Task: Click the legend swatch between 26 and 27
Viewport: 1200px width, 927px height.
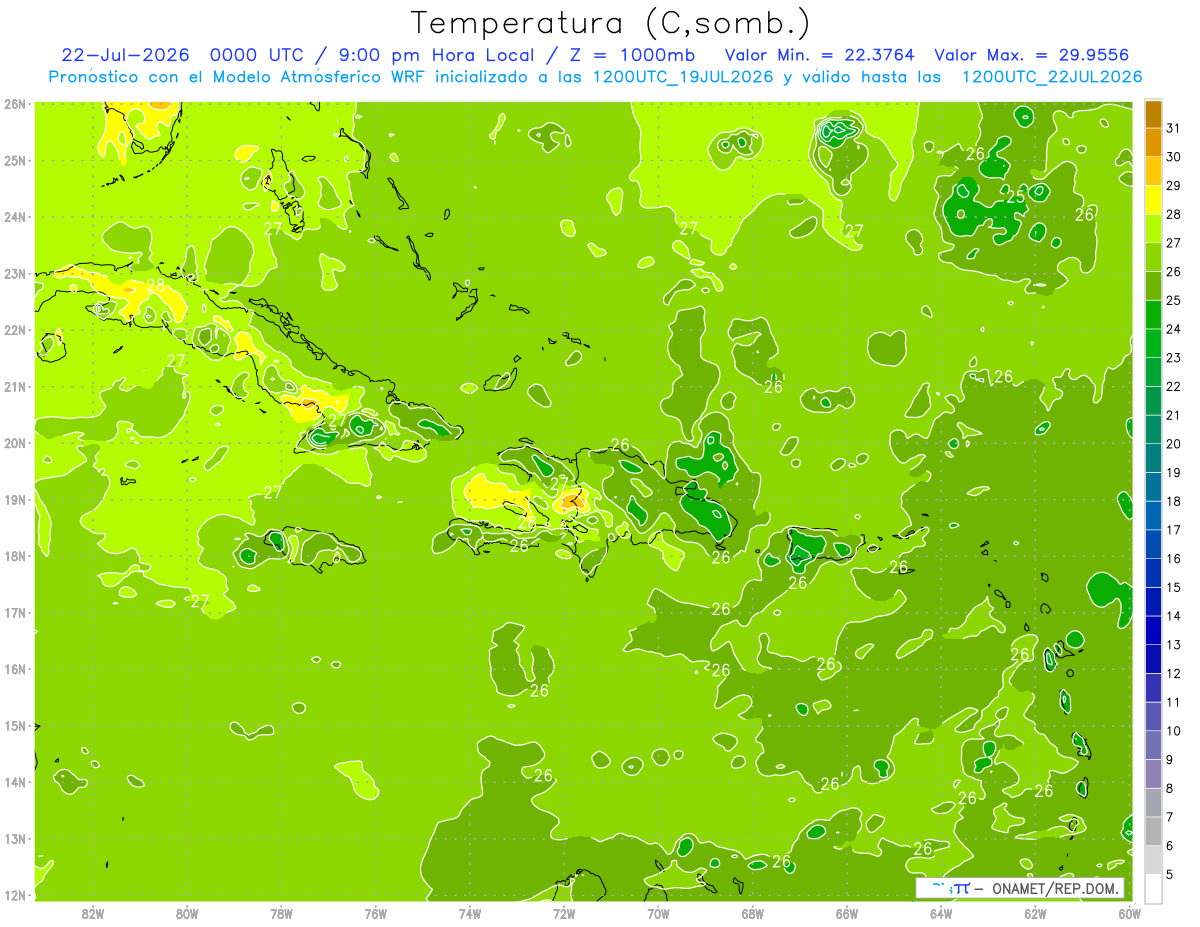Action: pos(1153,256)
